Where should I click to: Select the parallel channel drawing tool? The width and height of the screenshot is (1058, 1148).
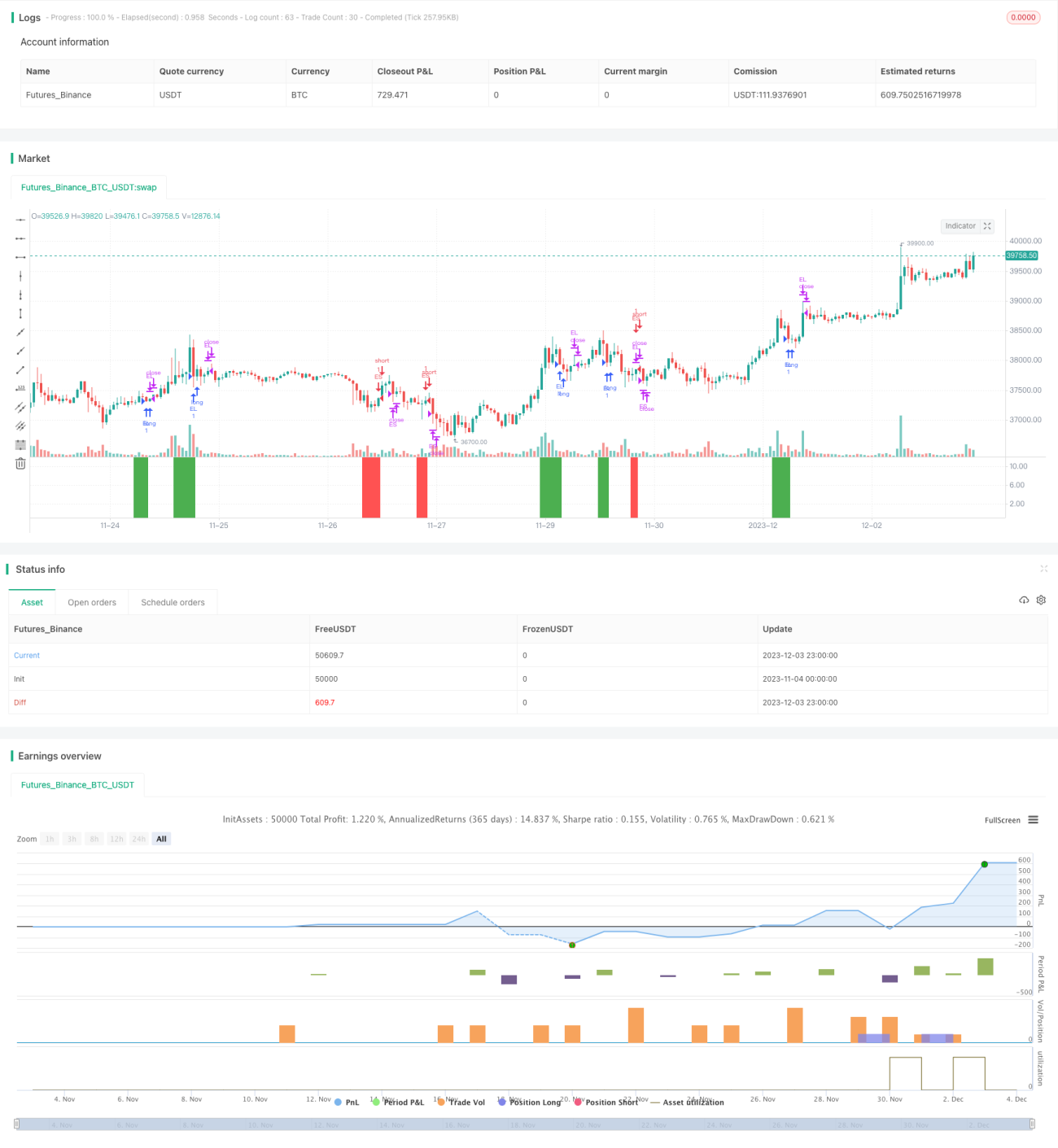(20, 407)
